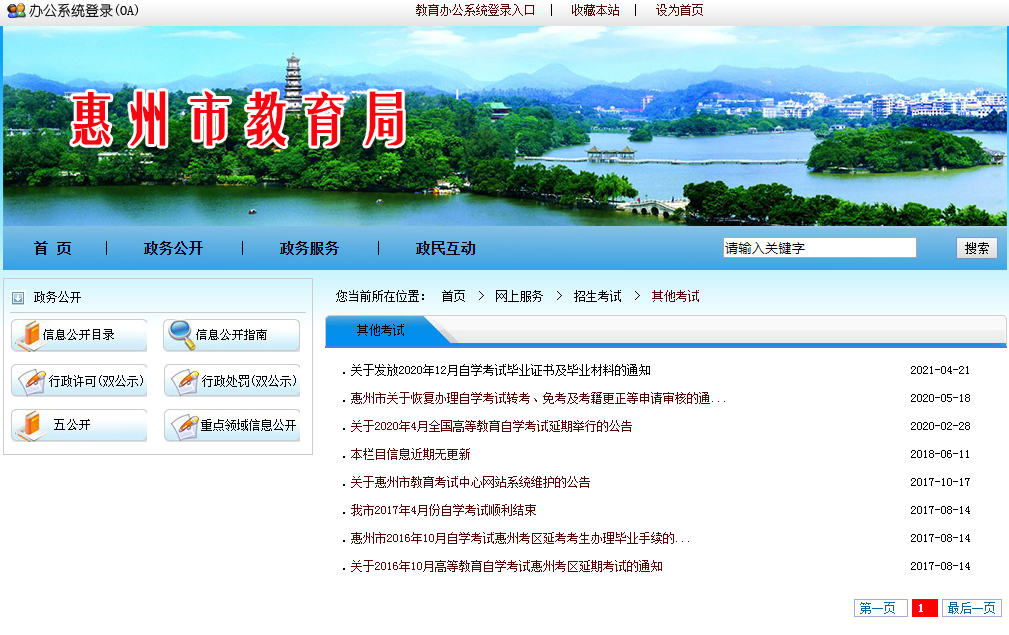Collapse the 政务公开 panel arrow icon
This screenshot has height=635, width=1009.
[x=18, y=298]
